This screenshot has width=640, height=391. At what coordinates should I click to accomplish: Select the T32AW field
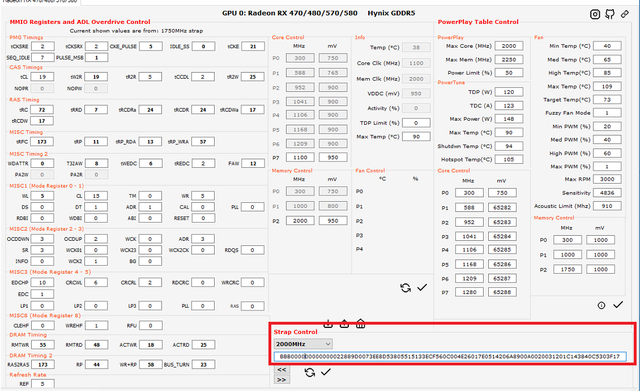(96, 163)
